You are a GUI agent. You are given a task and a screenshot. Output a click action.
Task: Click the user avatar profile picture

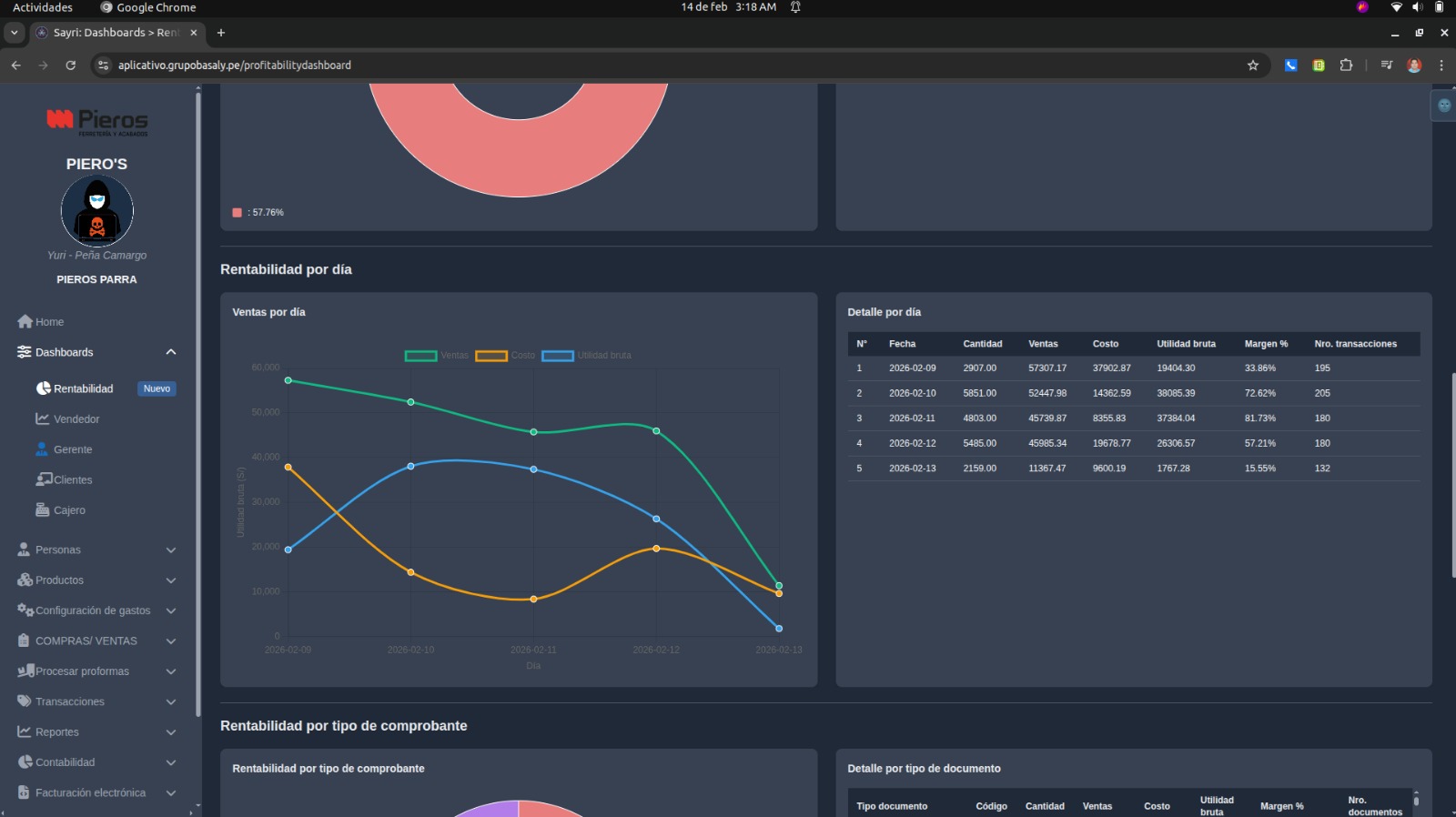(x=97, y=211)
